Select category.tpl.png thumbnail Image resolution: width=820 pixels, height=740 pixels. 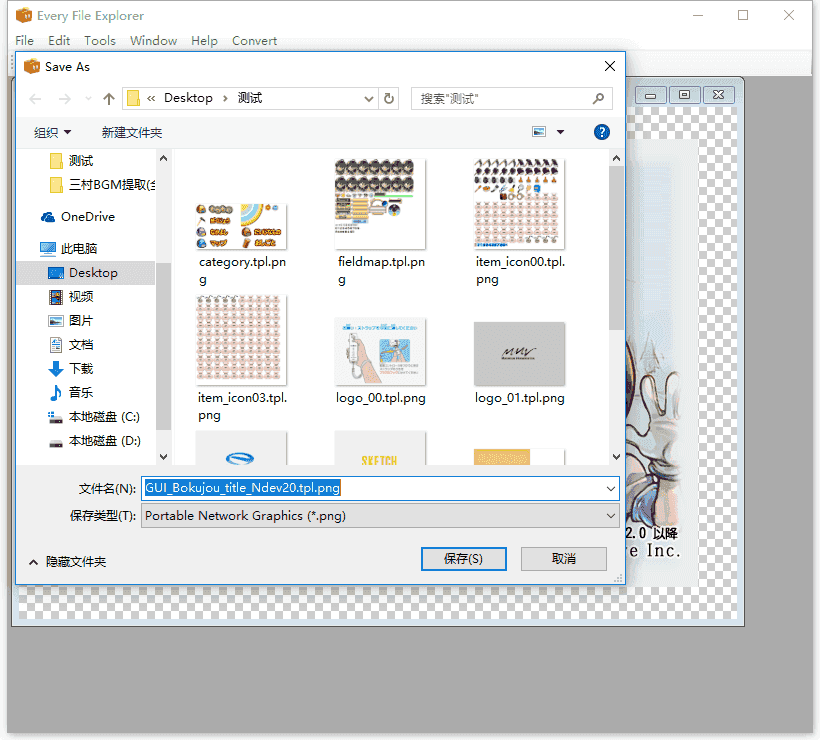coord(241,227)
